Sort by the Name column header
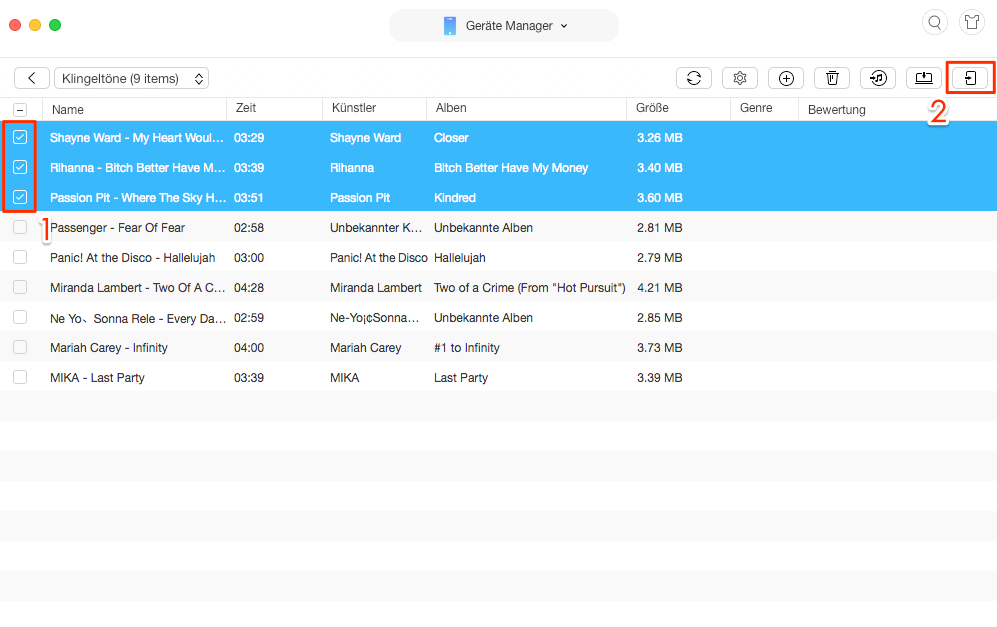The height and width of the screenshot is (627, 997). (x=67, y=109)
